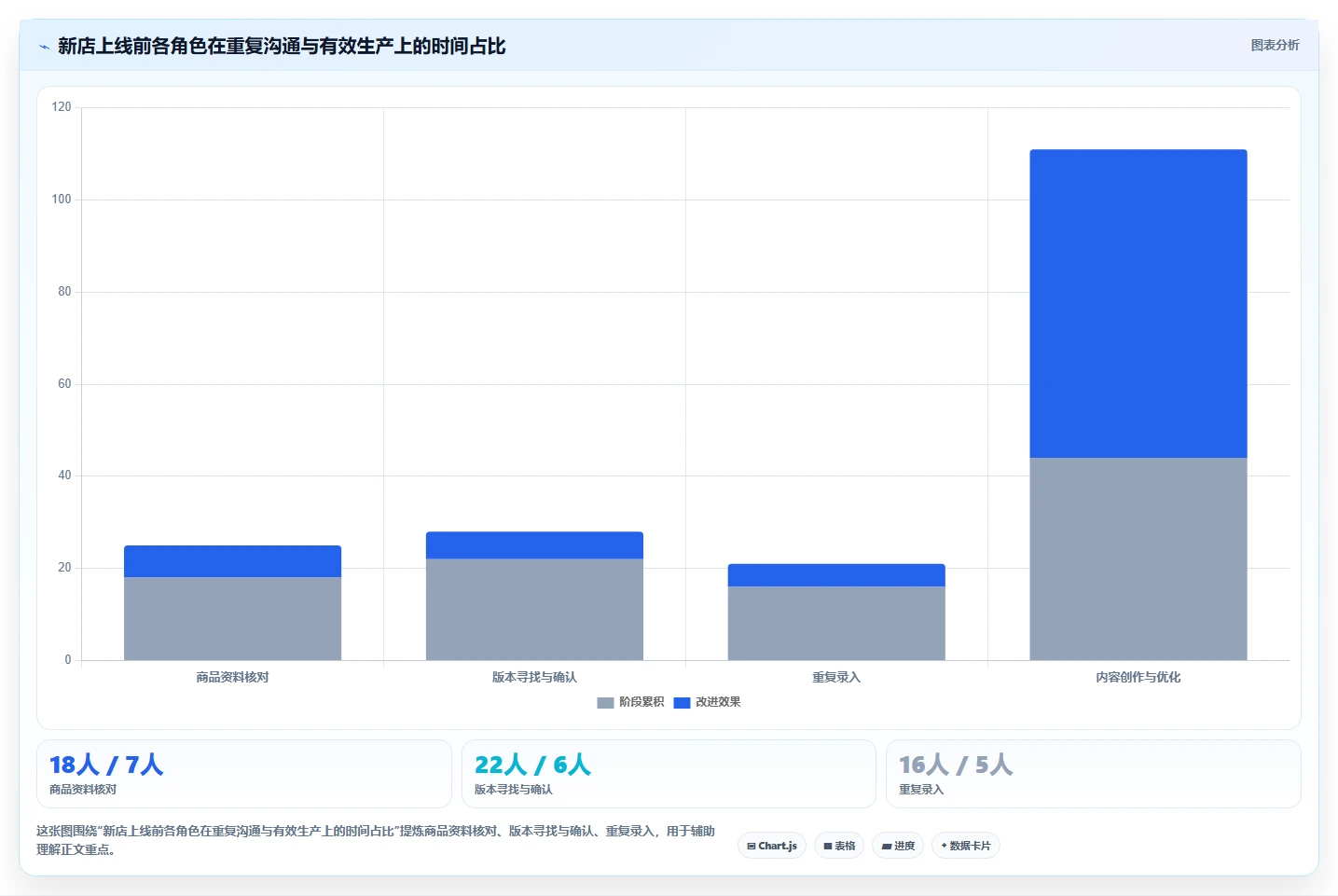Open the 18人 / 7人 商品资料核对 card
This screenshot has width=1338, height=896.
pyautogui.click(x=244, y=774)
